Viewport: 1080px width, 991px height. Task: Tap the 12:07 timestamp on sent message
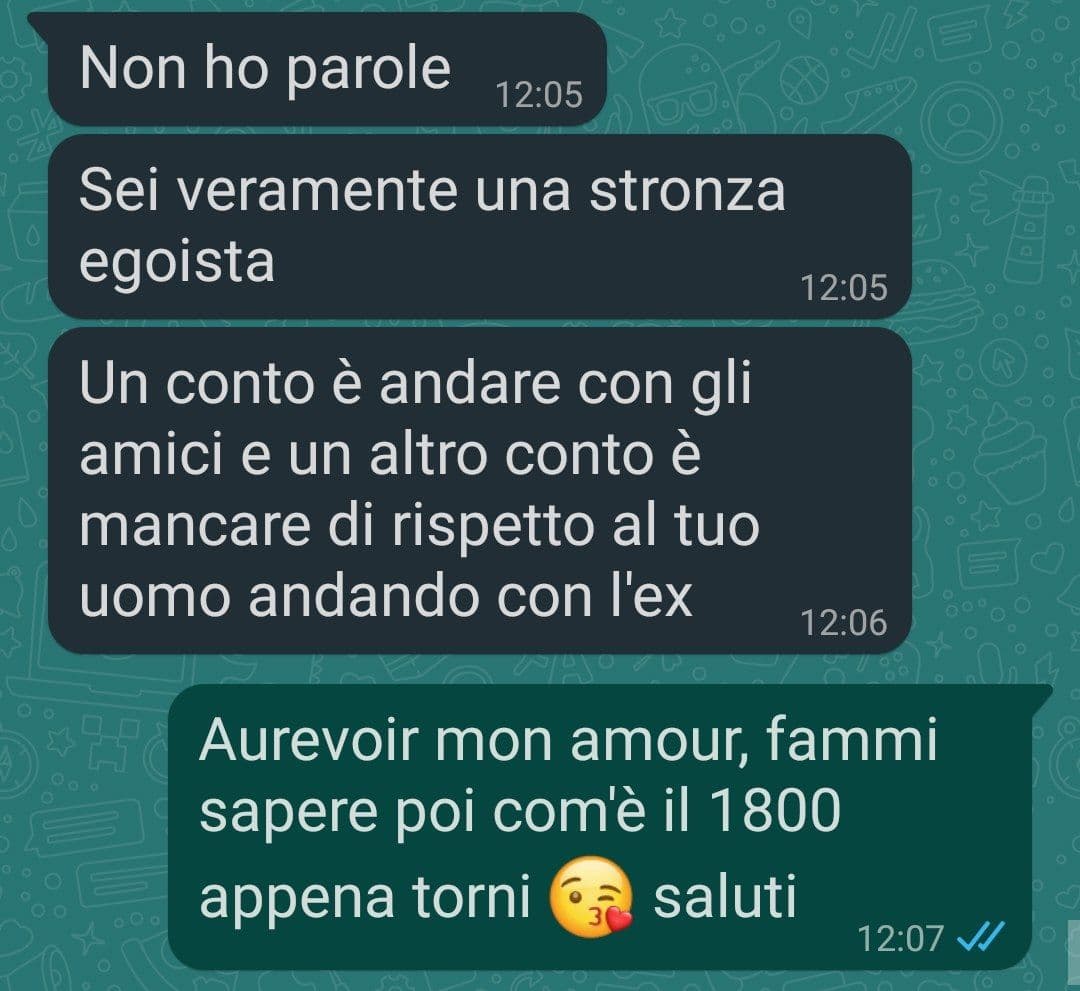900,938
